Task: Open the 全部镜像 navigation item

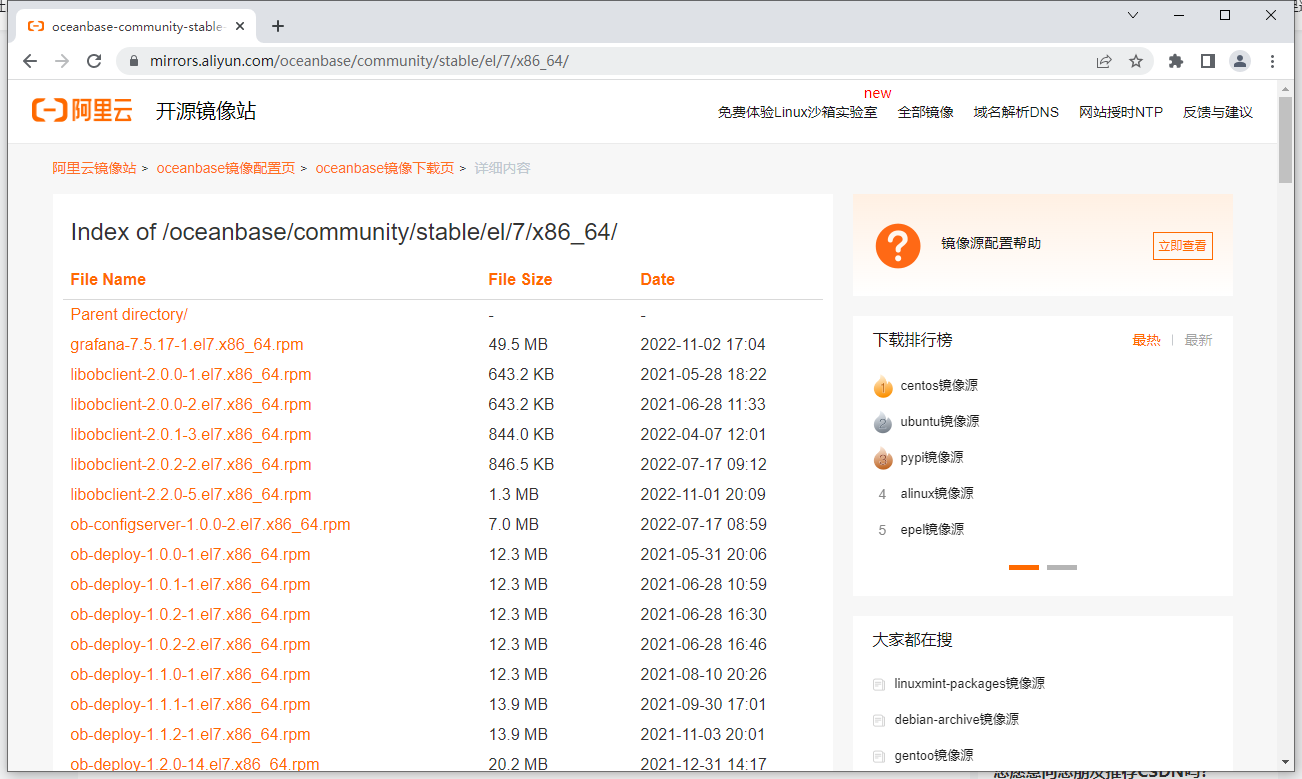Action: click(x=925, y=112)
